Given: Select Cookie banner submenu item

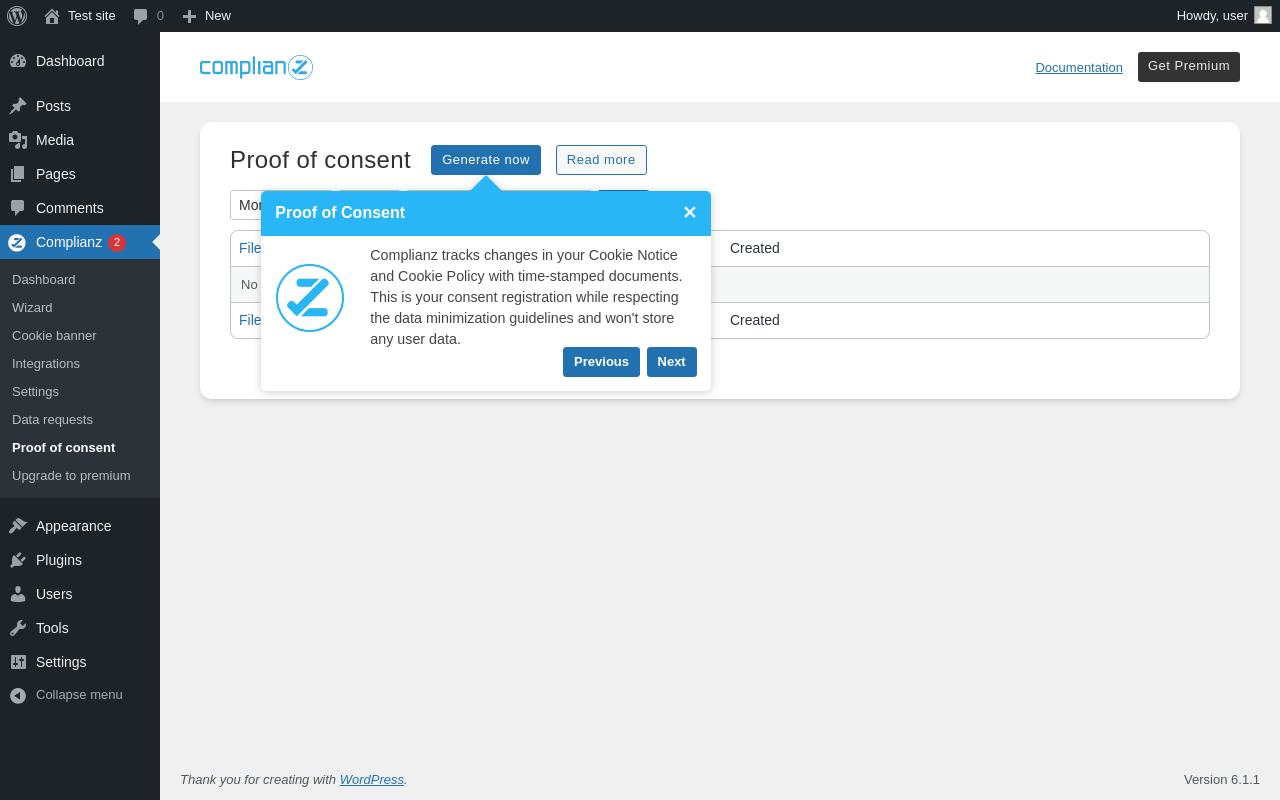Looking at the screenshot, I should 54,336.
